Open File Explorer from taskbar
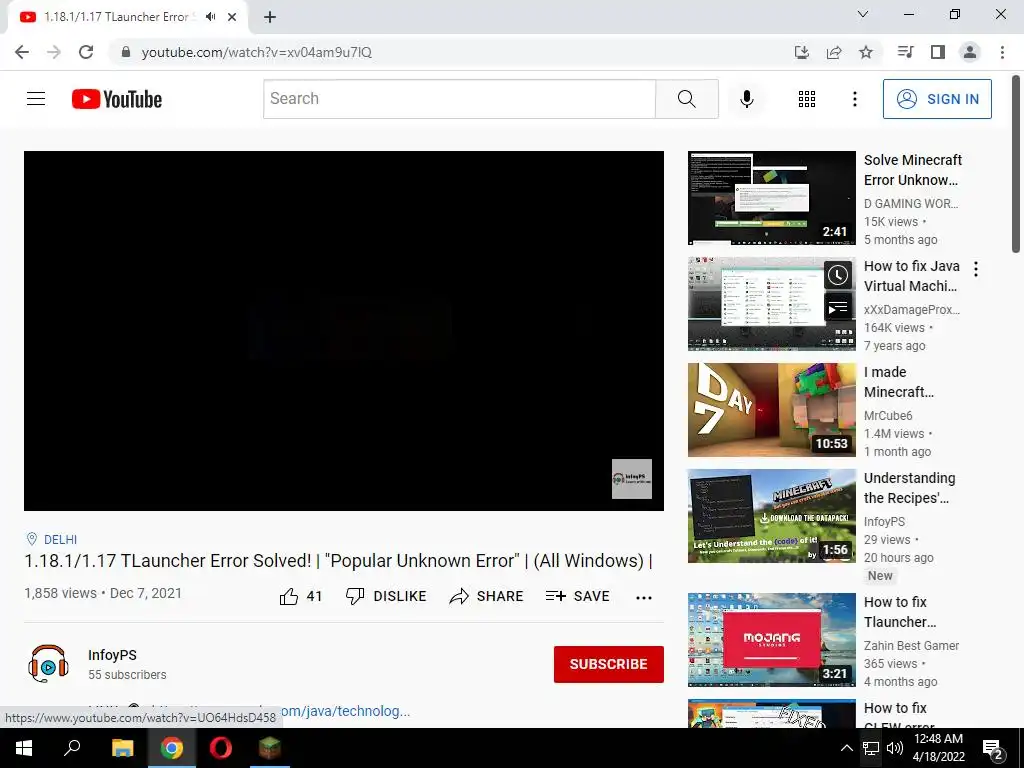The image size is (1024, 768). click(x=122, y=748)
